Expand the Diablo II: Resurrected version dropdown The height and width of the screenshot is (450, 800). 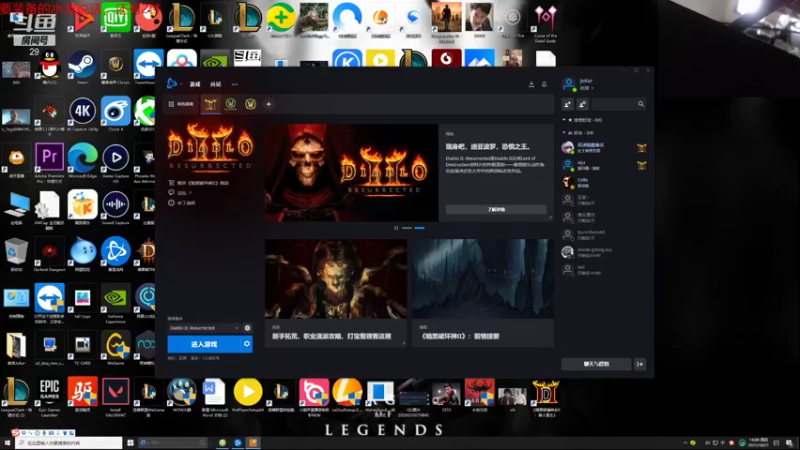point(204,328)
